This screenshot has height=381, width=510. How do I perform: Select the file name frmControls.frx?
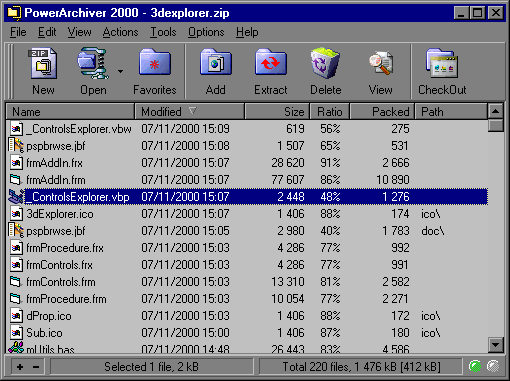coord(59,265)
